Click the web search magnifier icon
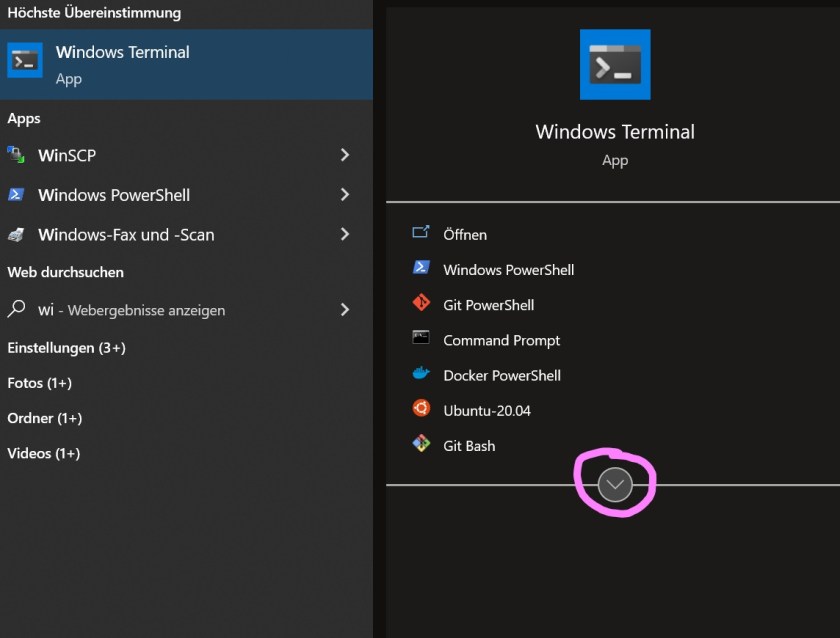 pos(16,309)
